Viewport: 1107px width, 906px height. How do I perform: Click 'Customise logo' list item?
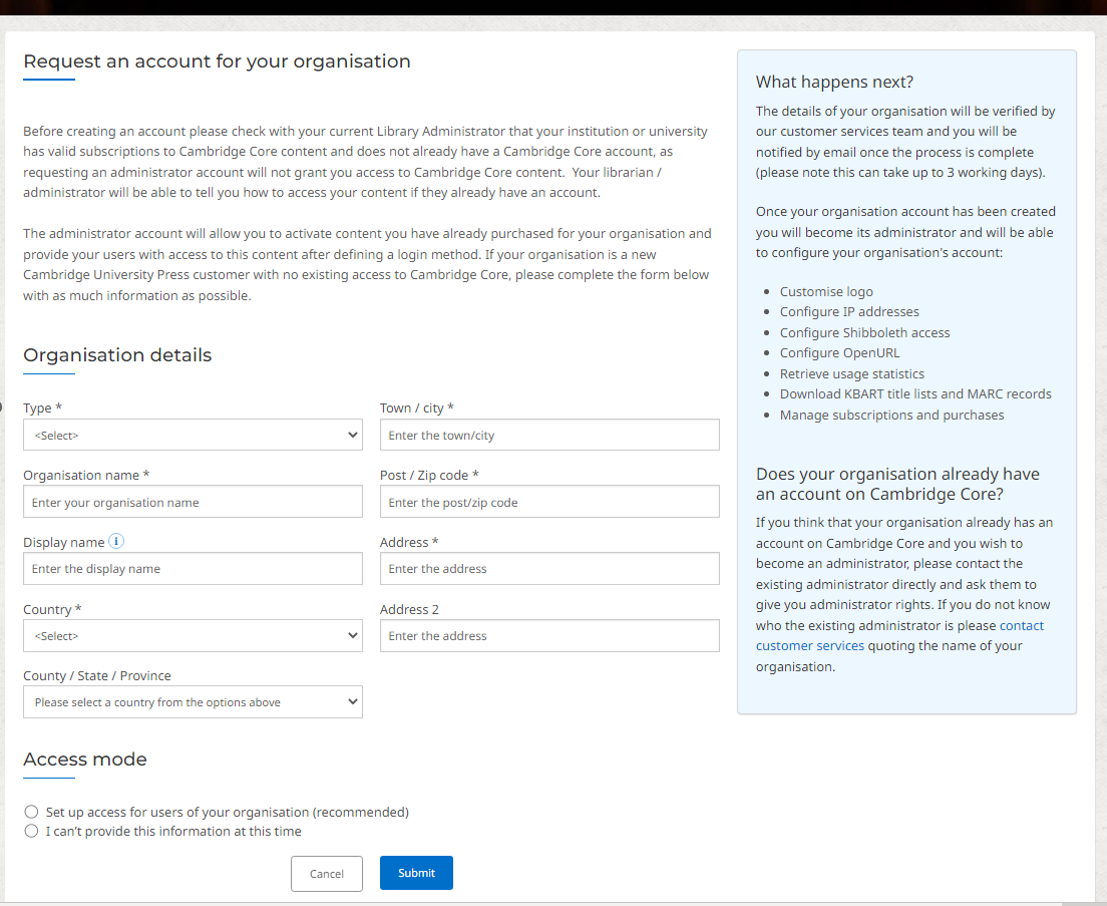click(826, 291)
